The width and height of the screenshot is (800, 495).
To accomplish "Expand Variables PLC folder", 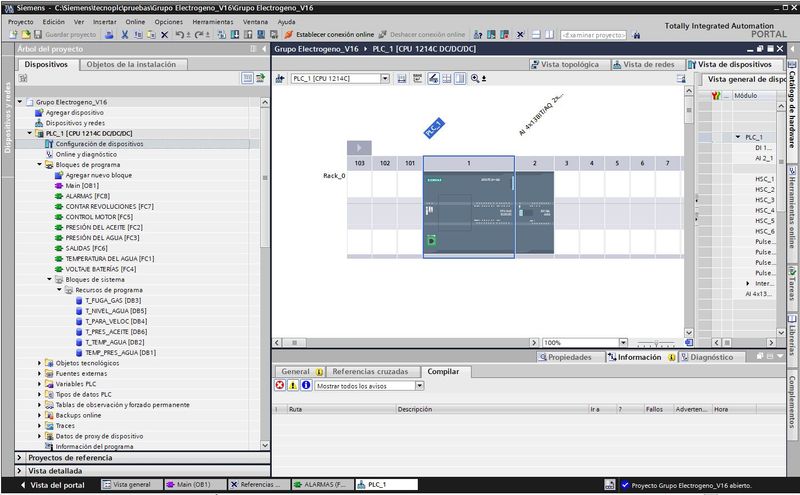I will [39, 384].
